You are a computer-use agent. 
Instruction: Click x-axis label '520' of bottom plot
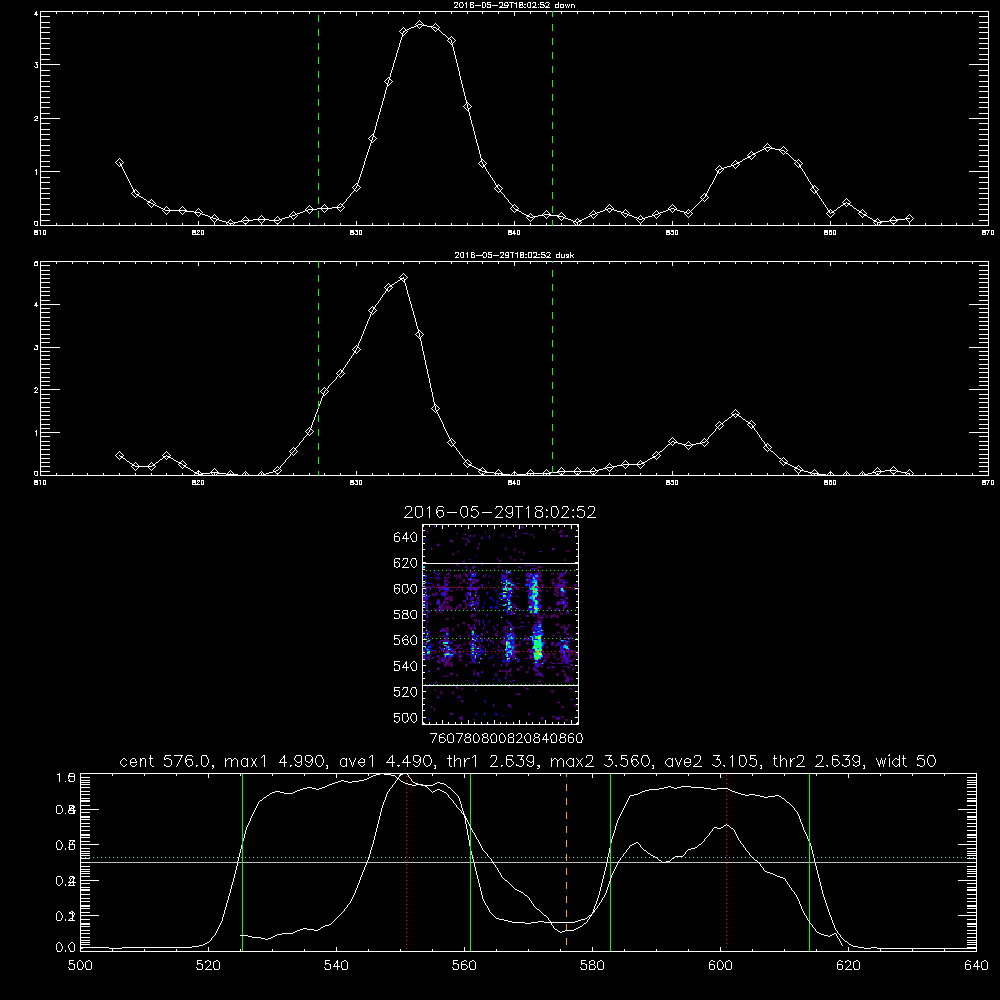208,966
